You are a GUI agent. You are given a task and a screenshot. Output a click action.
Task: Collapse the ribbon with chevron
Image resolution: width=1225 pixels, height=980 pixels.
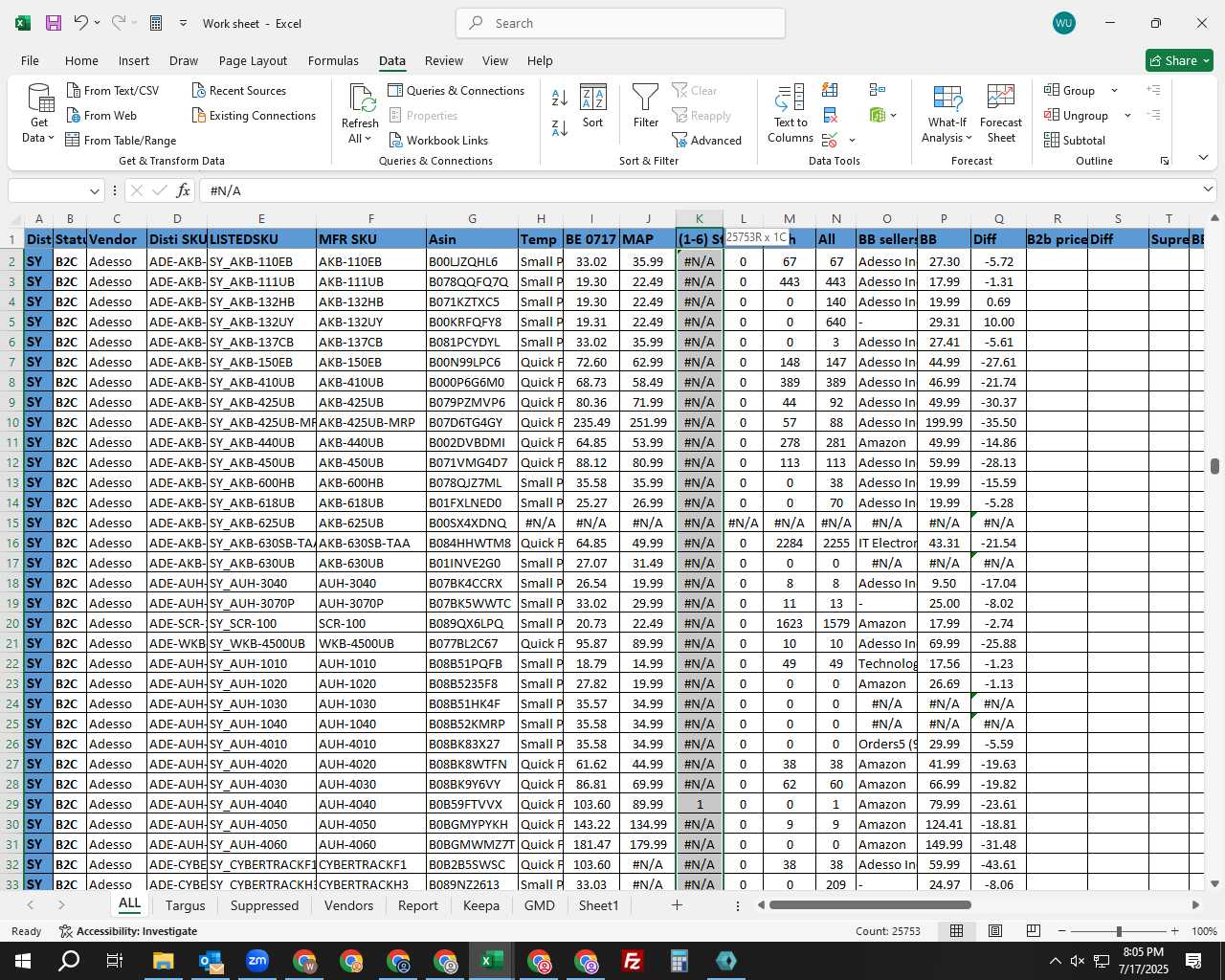coord(1203,157)
